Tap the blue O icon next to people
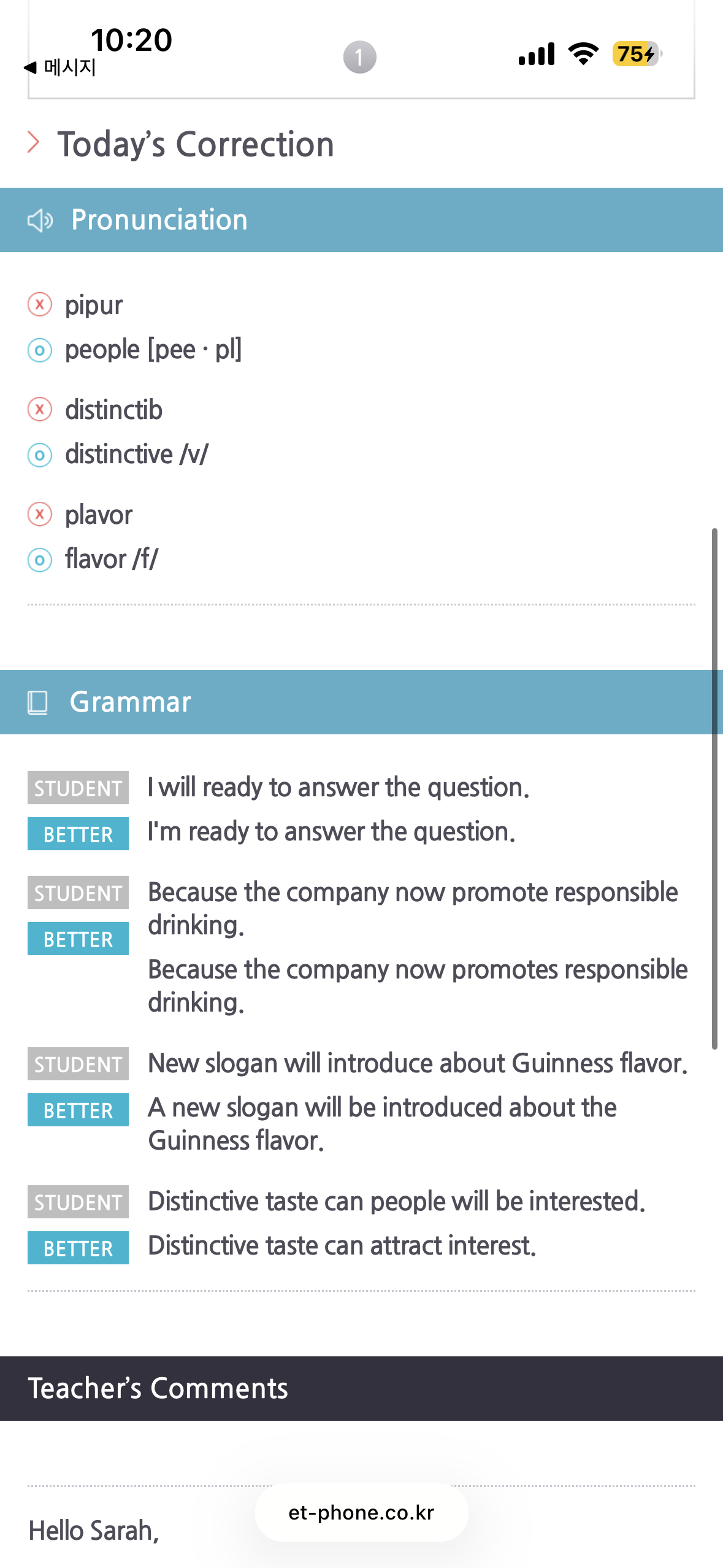The image size is (723, 1568). tap(40, 350)
